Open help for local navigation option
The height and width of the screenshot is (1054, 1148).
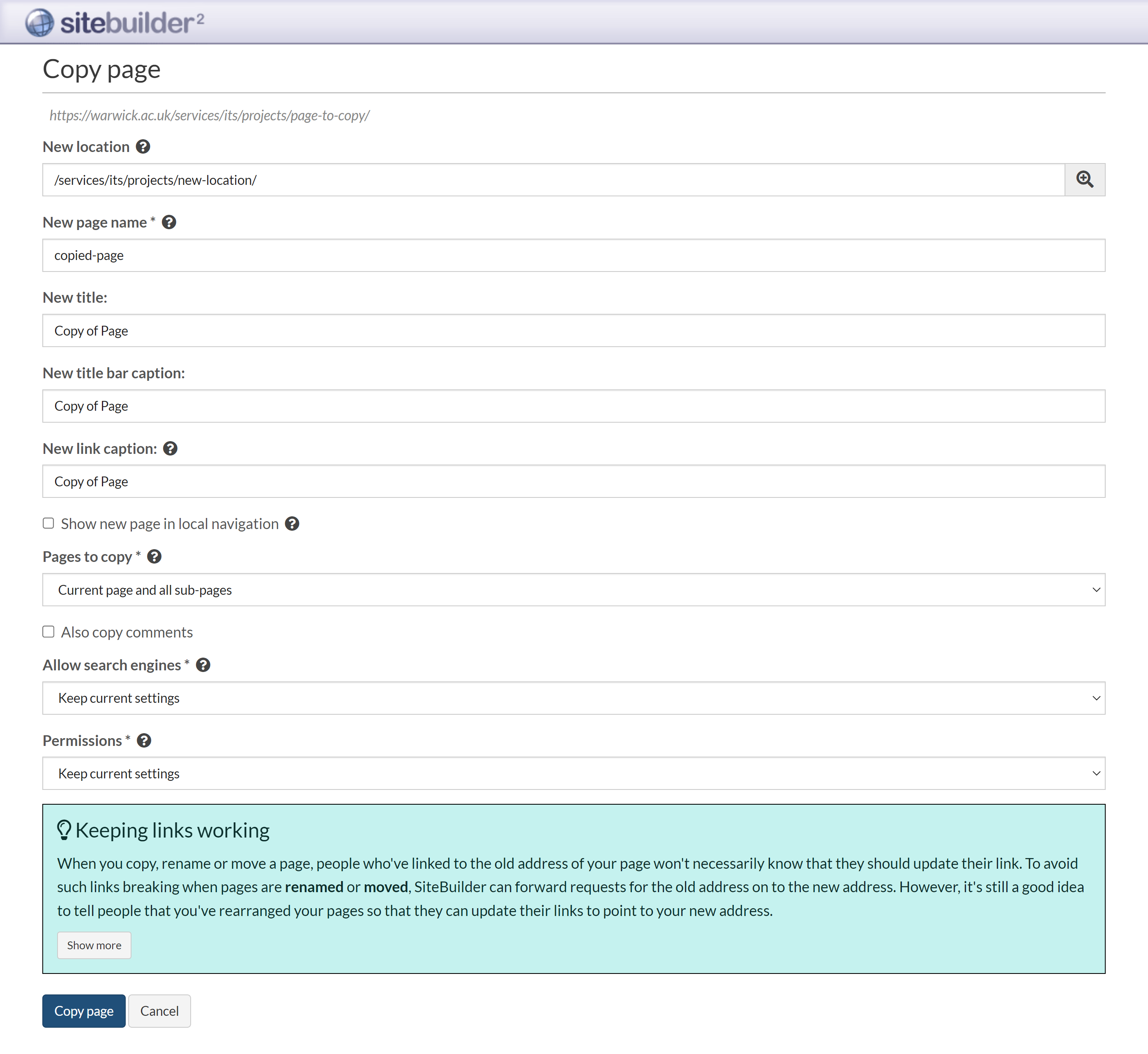pos(292,524)
